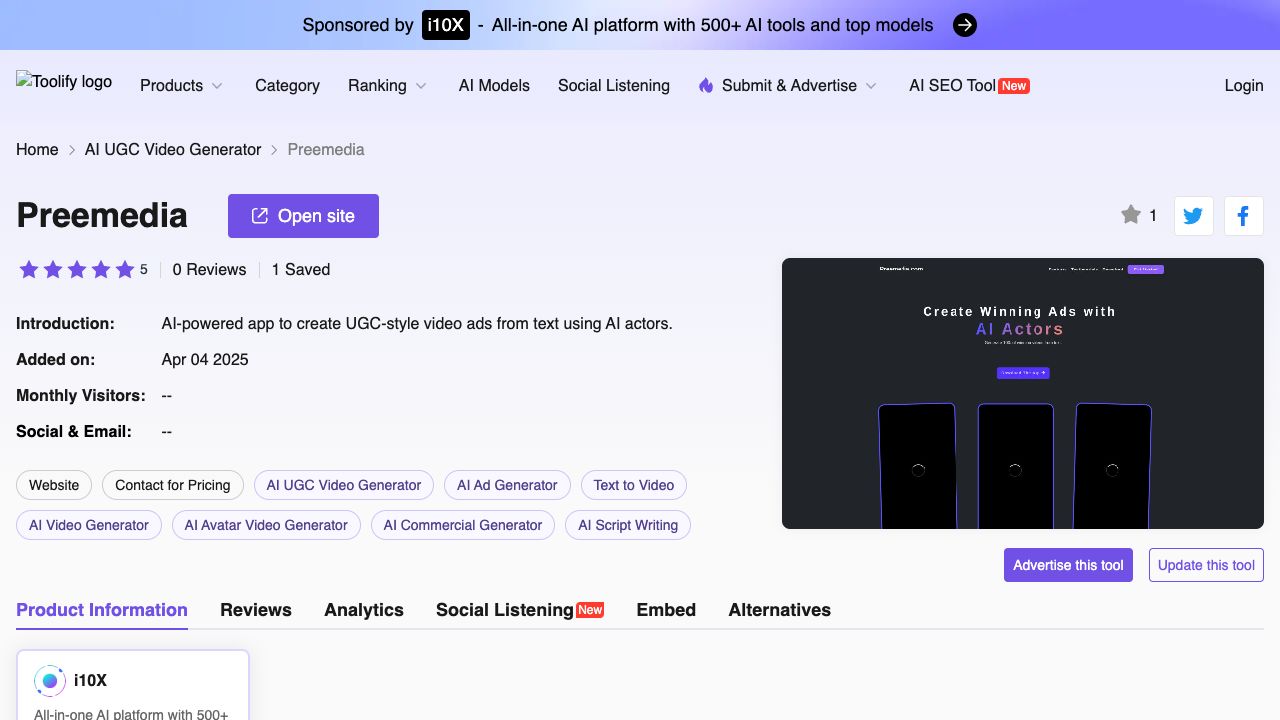Select the AI Ad Generator tag
1280x720 pixels.
coord(507,485)
